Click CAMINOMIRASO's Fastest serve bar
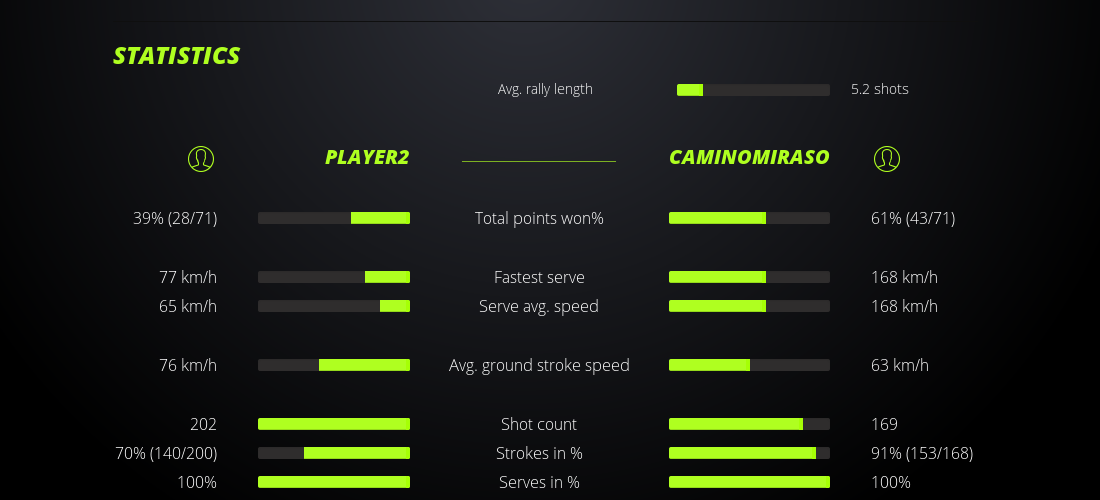The width and height of the screenshot is (1100, 500). click(x=749, y=277)
